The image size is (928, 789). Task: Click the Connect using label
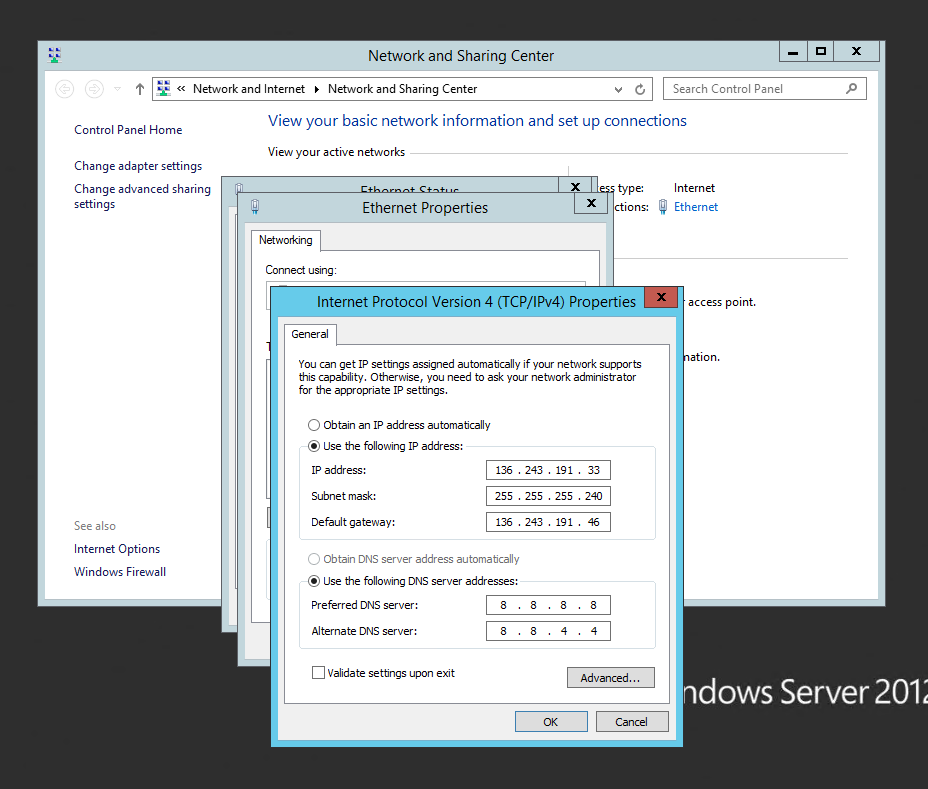click(x=301, y=270)
